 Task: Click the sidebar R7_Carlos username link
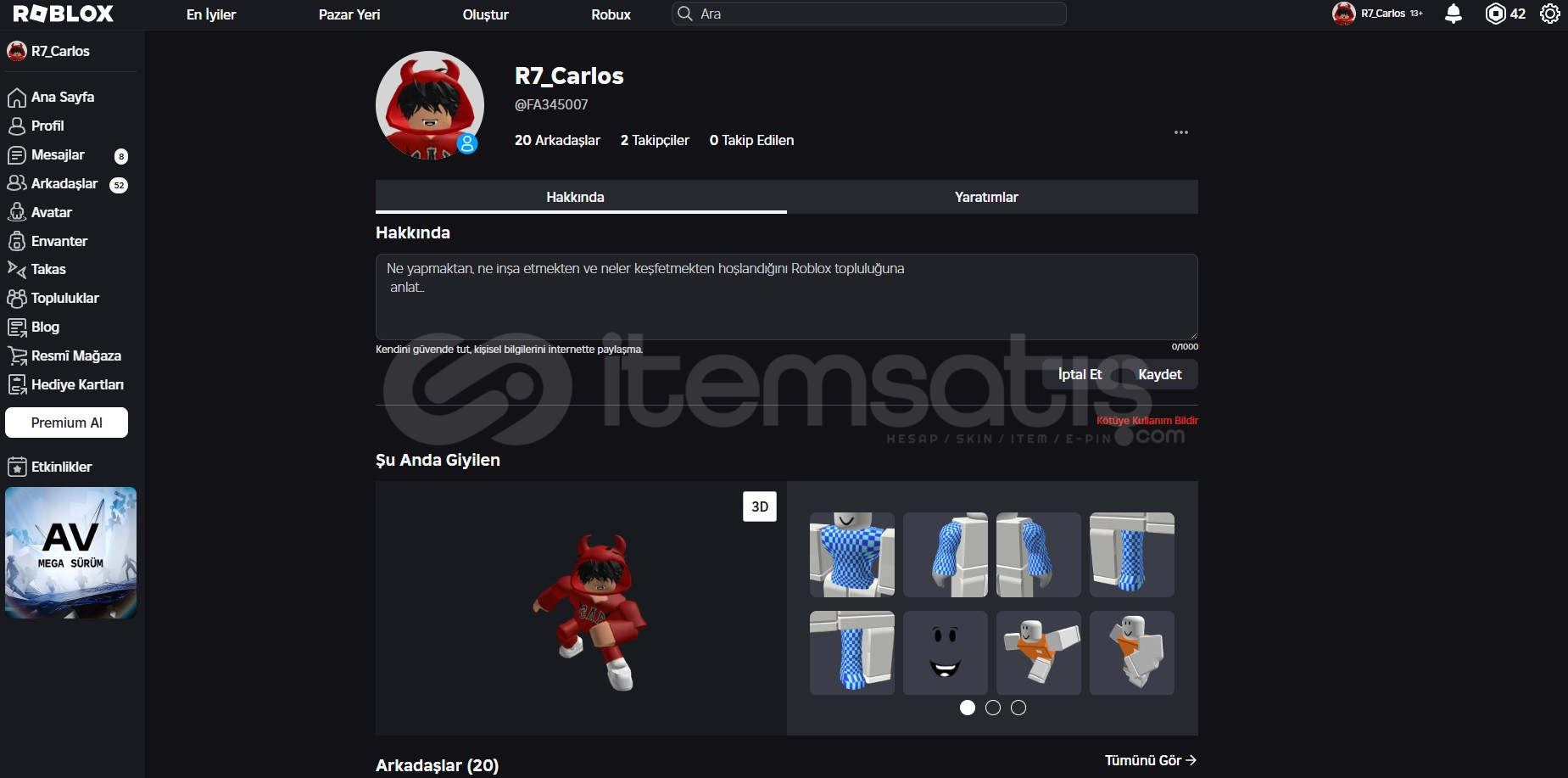(x=60, y=51)
